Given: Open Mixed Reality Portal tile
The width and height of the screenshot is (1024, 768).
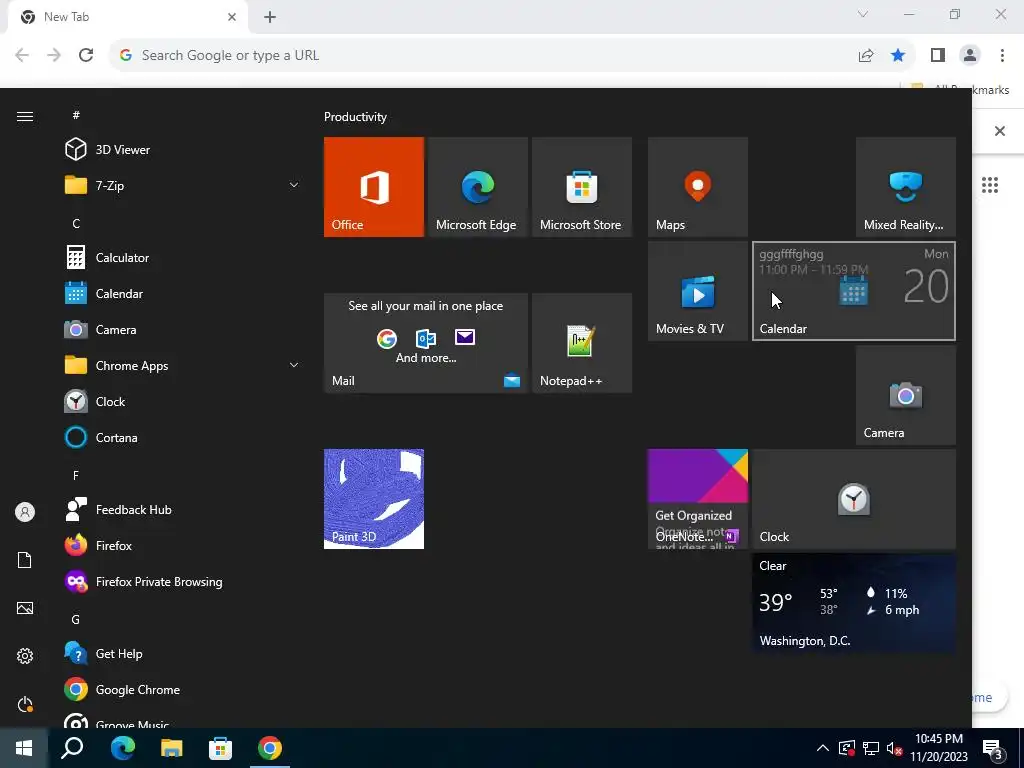Looking at the screenshot, I should [905, 187].
